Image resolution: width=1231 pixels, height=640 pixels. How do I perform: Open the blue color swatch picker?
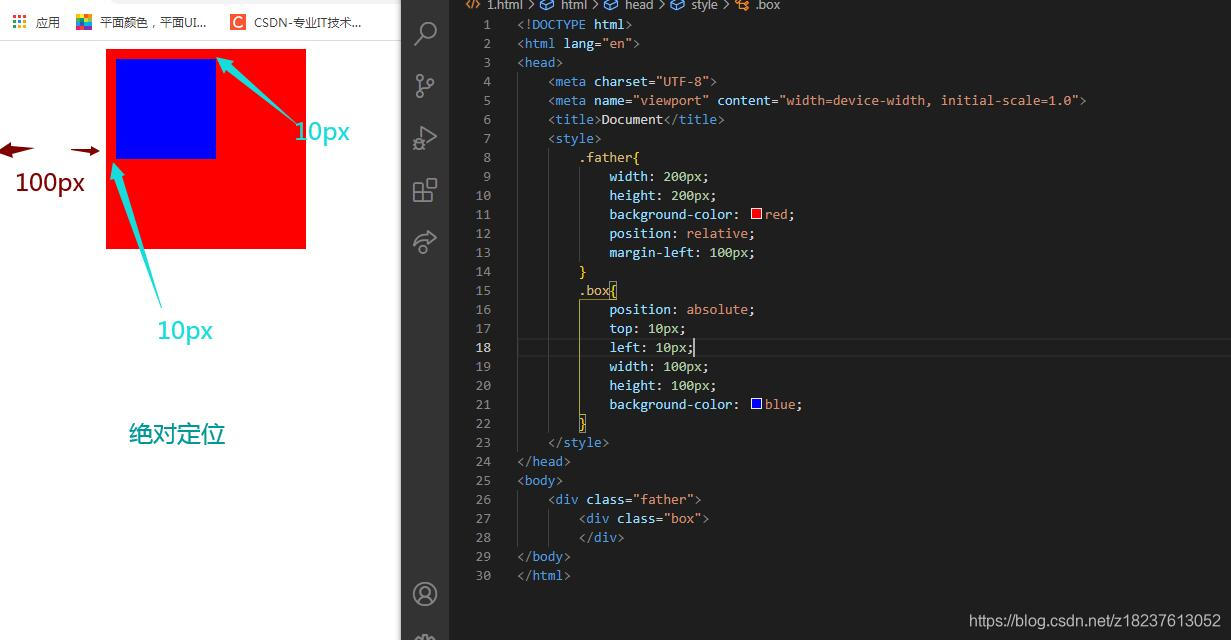[756, 404]
